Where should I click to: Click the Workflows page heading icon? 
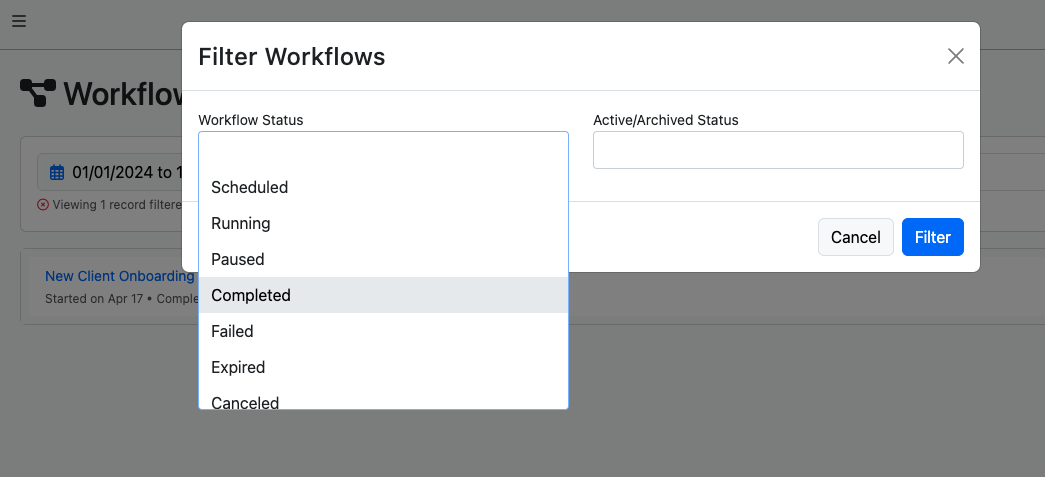pos(37,93)
